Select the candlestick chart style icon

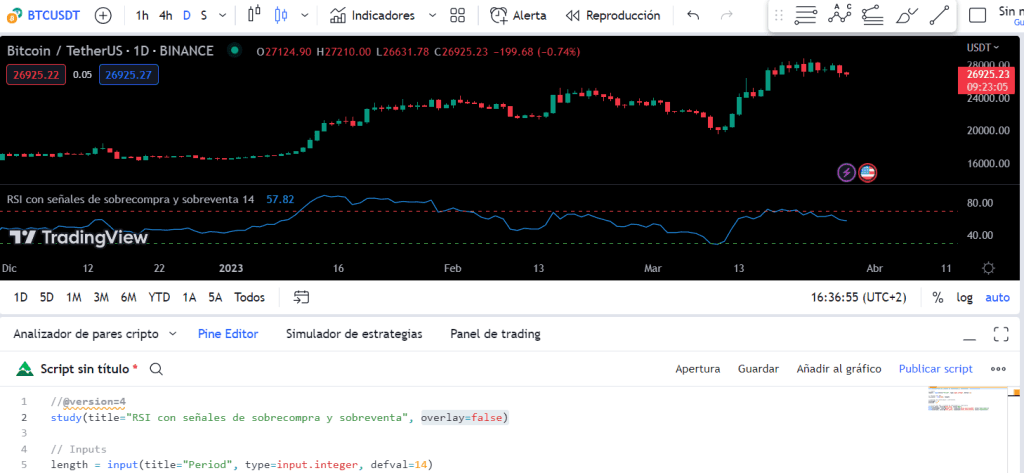point(281,15)
